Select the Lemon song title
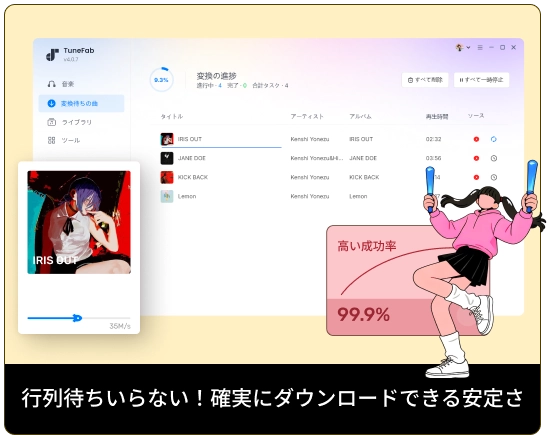The image size is (547, 439). pos(187,196)
